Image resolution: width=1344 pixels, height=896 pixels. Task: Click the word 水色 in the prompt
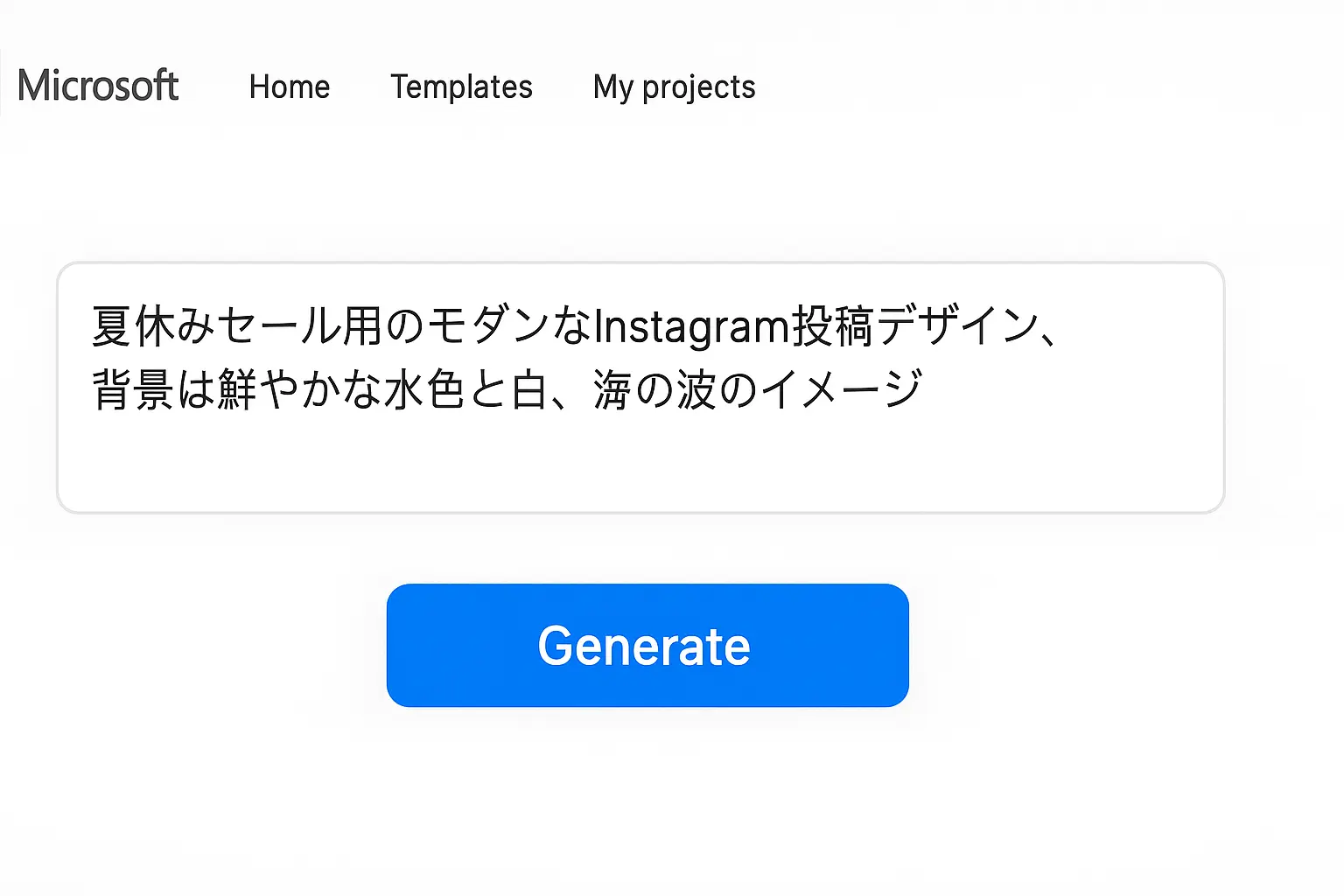424,389
